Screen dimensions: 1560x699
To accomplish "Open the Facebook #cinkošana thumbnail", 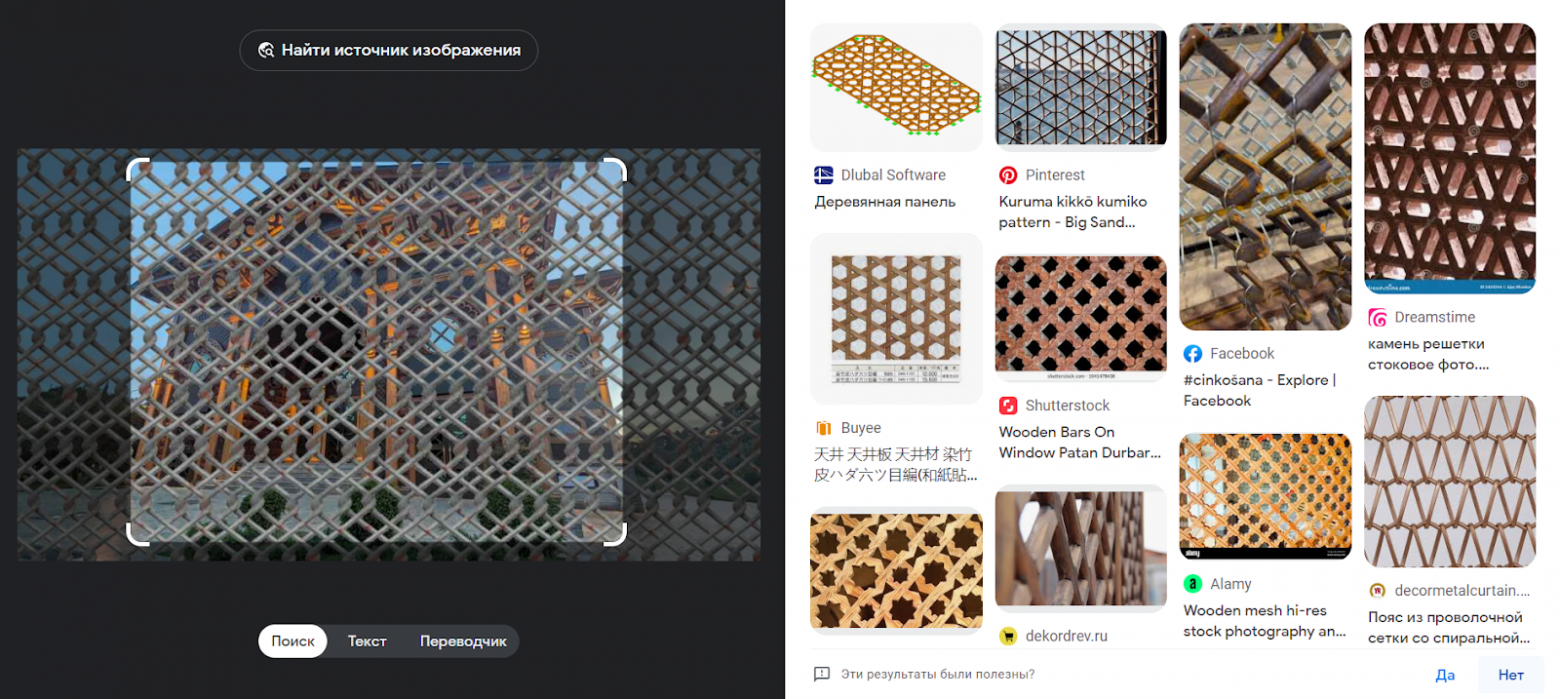I will [1265, 177].
